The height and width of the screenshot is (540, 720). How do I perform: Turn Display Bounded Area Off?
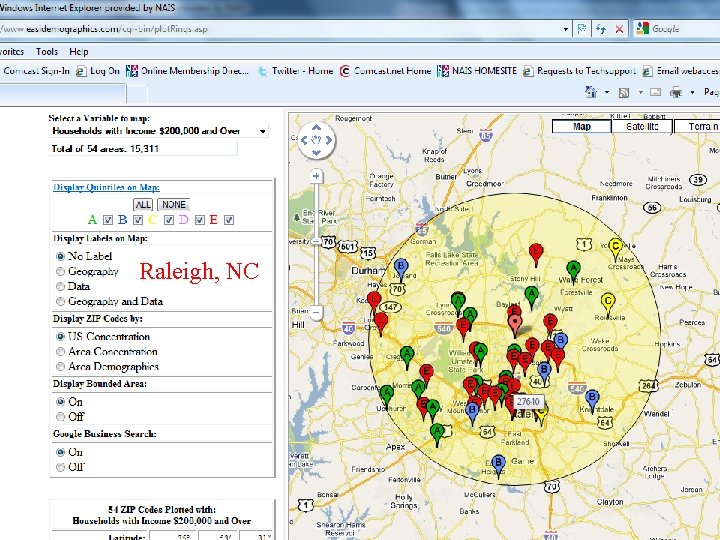pos(60,416)
